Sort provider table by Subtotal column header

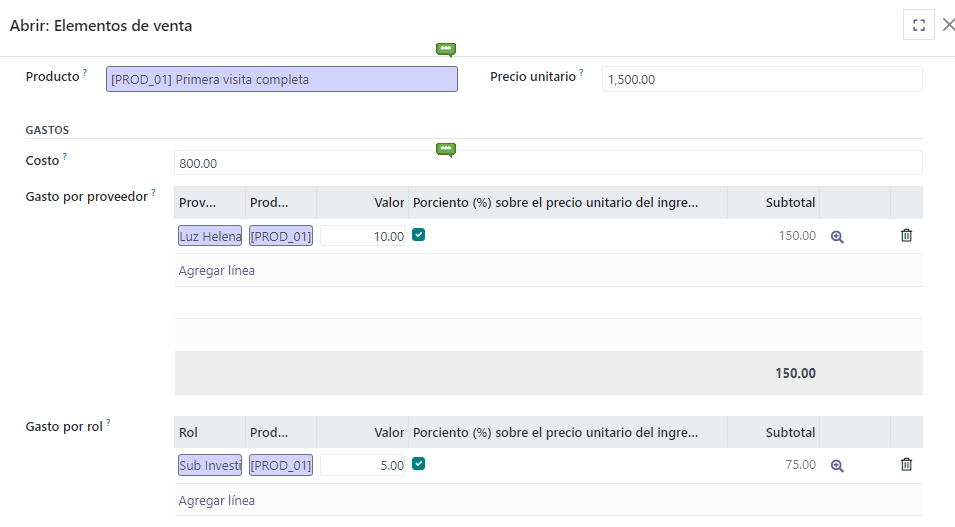coord(790,203)
